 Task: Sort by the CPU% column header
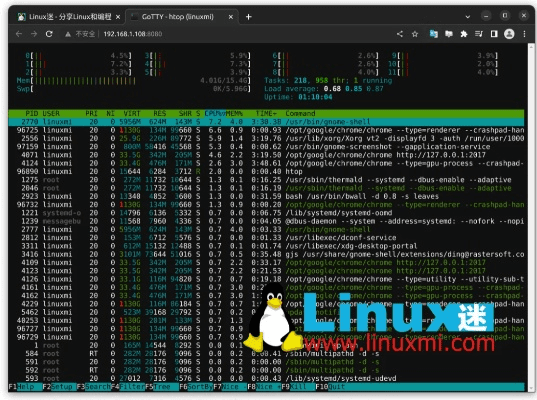click(x=215, y=113)
